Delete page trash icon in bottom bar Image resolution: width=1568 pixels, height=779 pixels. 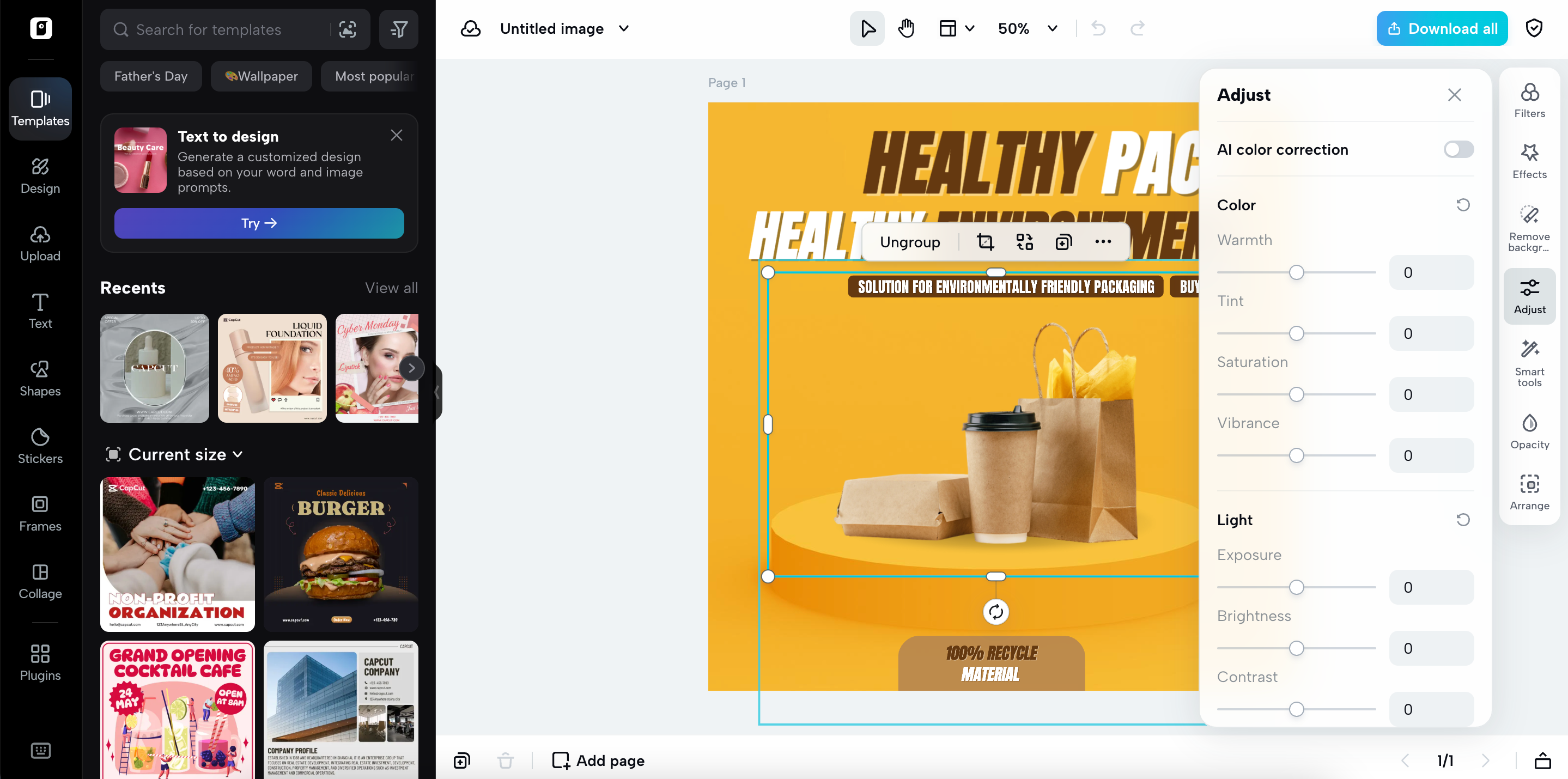coord(505,760)
